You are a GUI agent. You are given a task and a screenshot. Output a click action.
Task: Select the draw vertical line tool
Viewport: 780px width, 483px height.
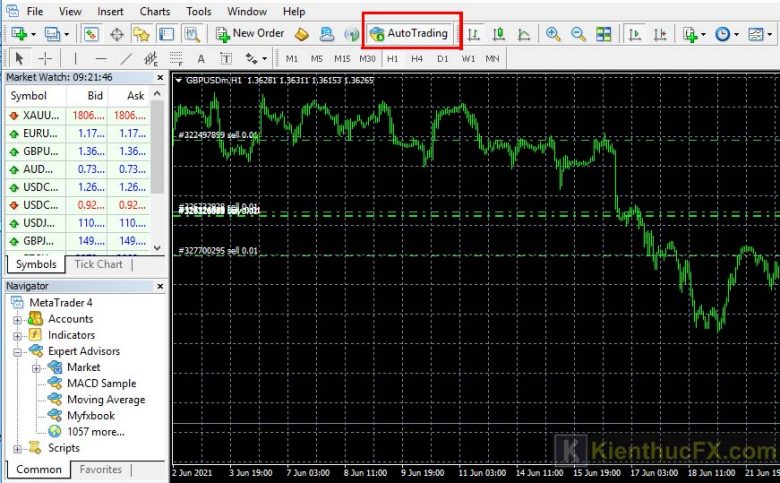pos(76,59)
